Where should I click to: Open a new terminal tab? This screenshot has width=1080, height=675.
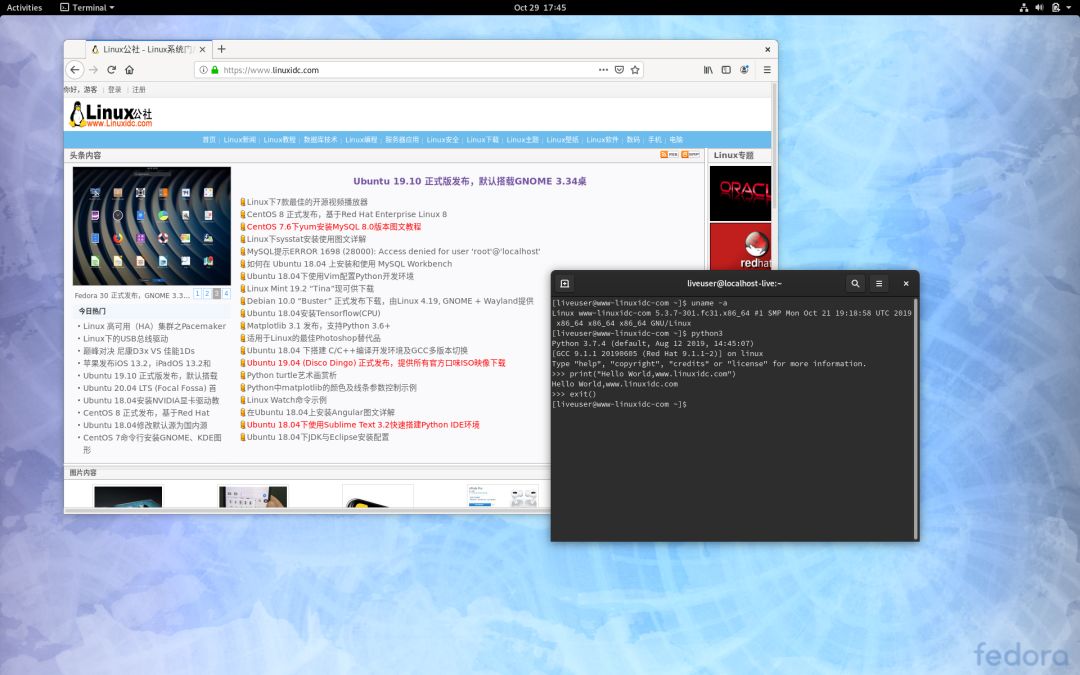[565, 283]
